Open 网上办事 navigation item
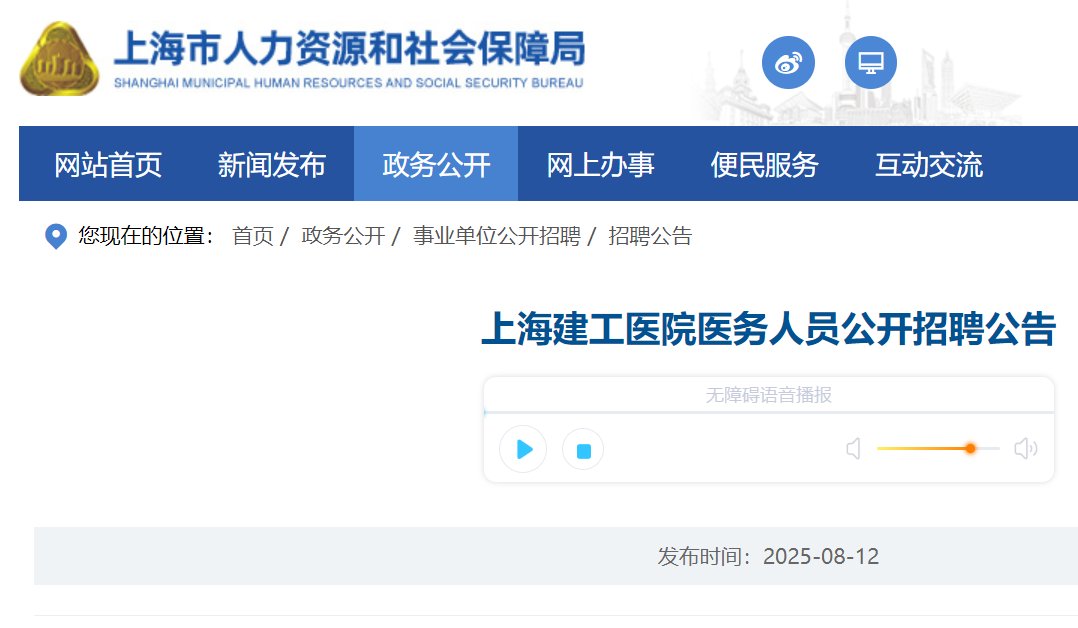This screenshot has width=1078, height=628. pos(600,165)
